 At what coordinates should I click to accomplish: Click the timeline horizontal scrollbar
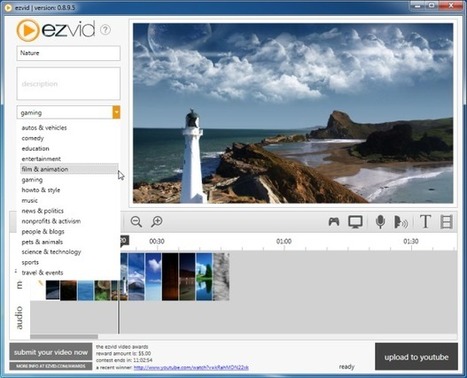[x=64, y=337]
